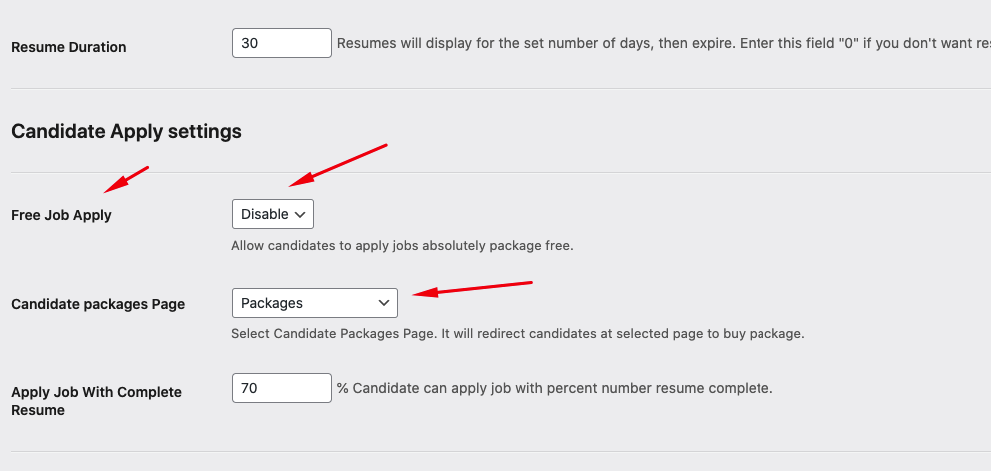Click the Apply Job With Complete Resume field
This screenshot has height=471, width=991.
281,388
